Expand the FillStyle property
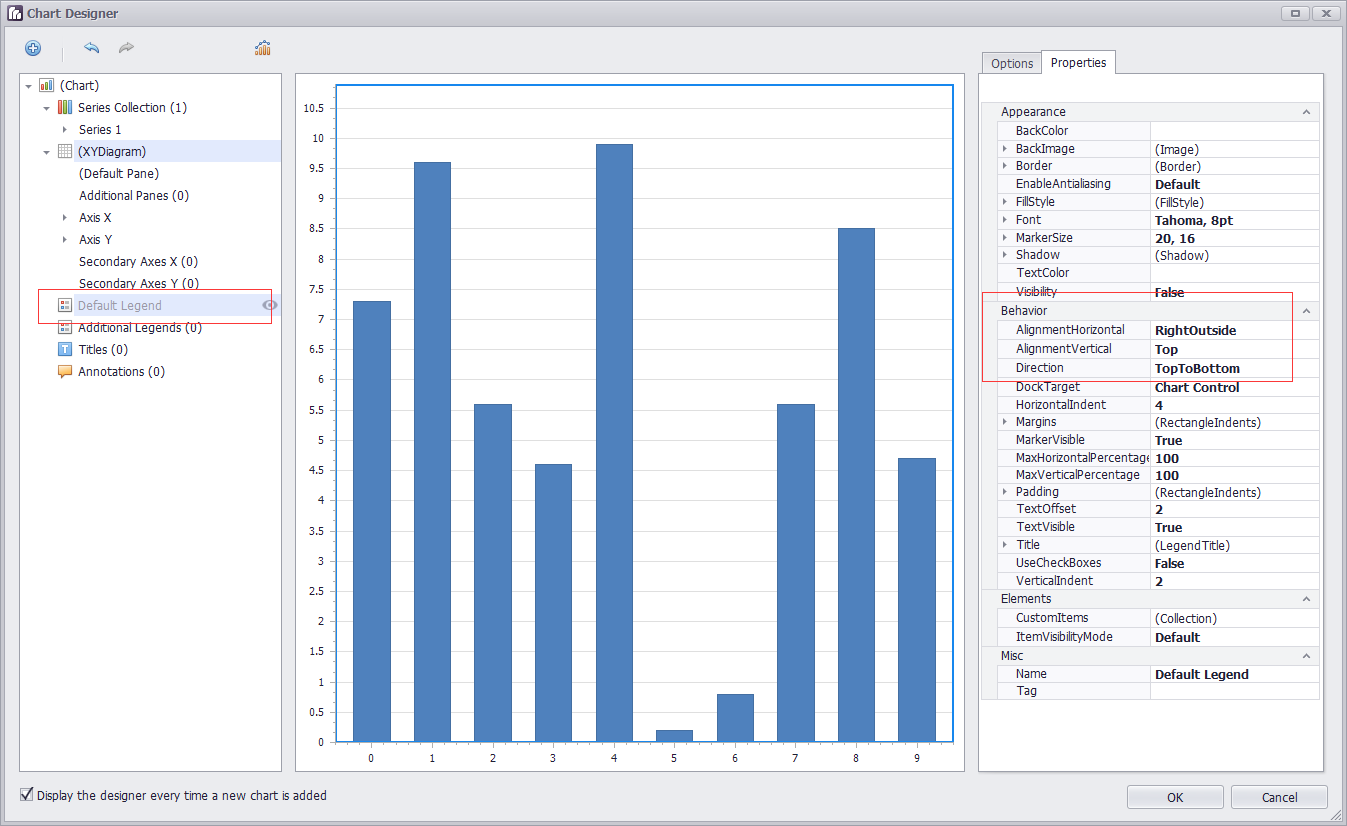The width and height of the screenshot is (1347, 826). [x=1005, y=202]
